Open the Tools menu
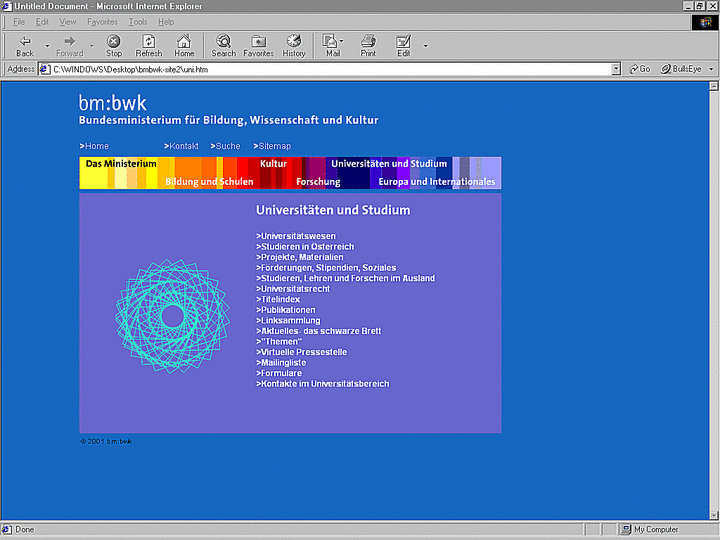 point(138,22)
